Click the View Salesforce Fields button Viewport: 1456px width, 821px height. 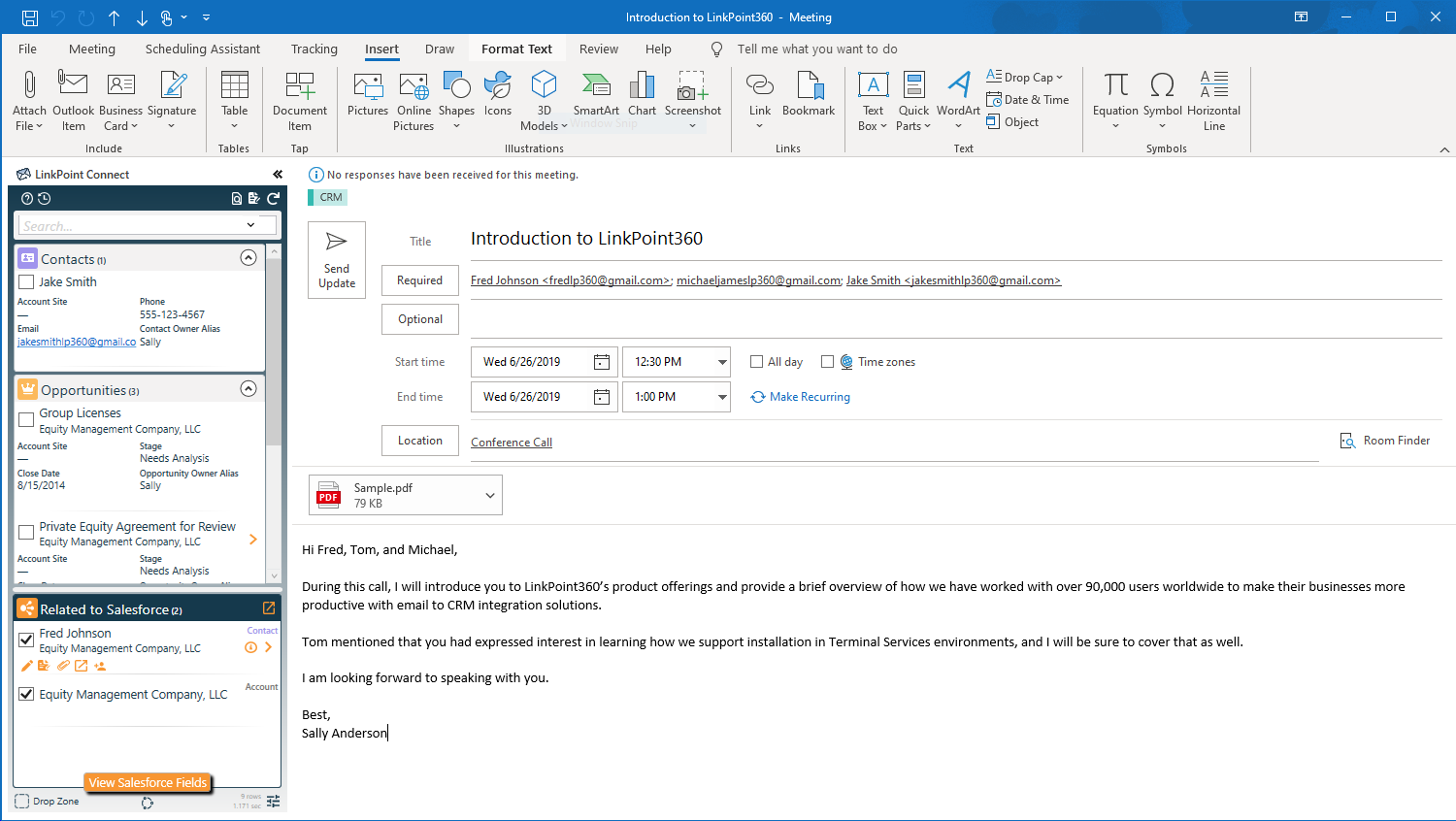pos(149,783)
